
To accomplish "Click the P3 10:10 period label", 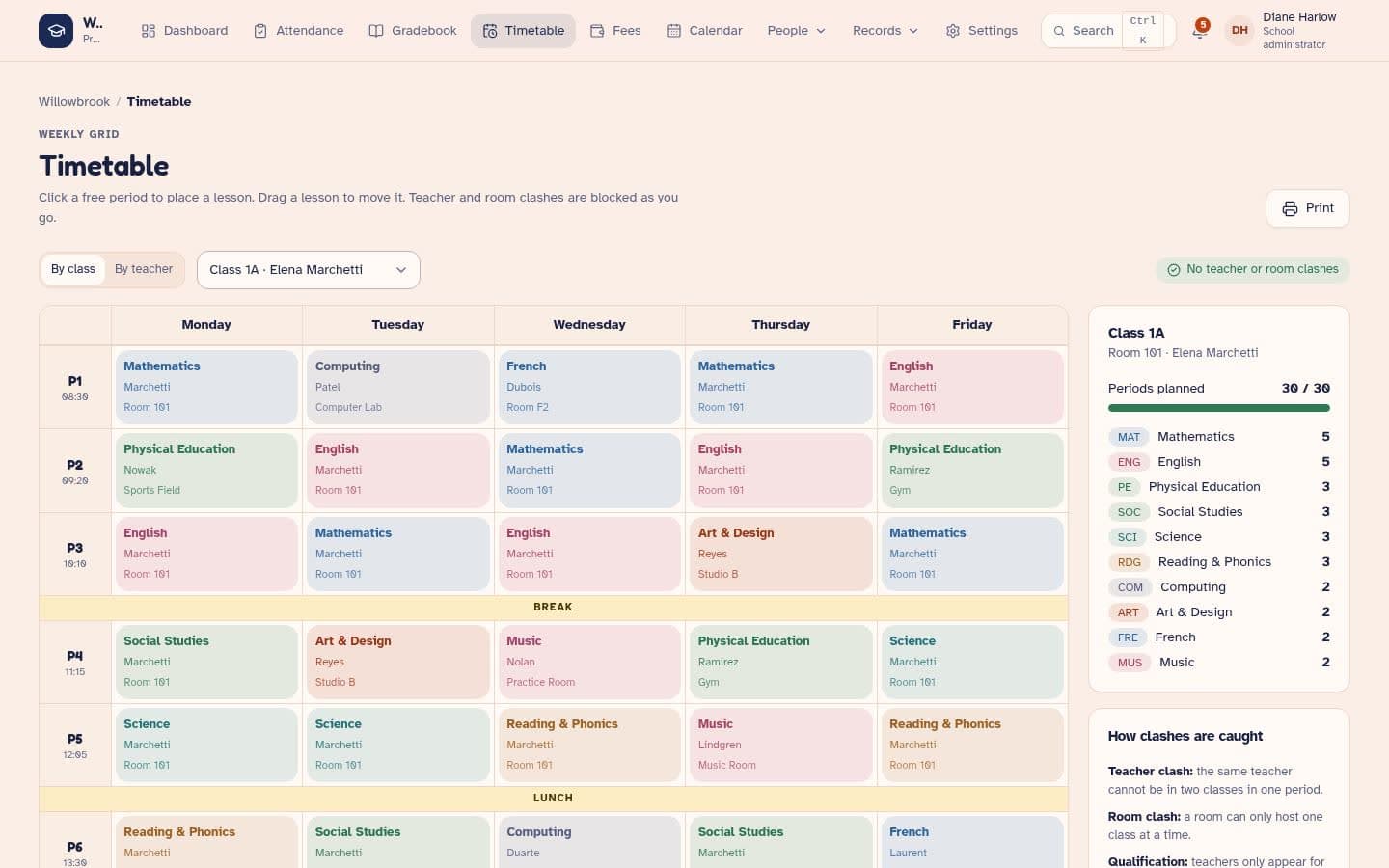I will pos(75,554).
